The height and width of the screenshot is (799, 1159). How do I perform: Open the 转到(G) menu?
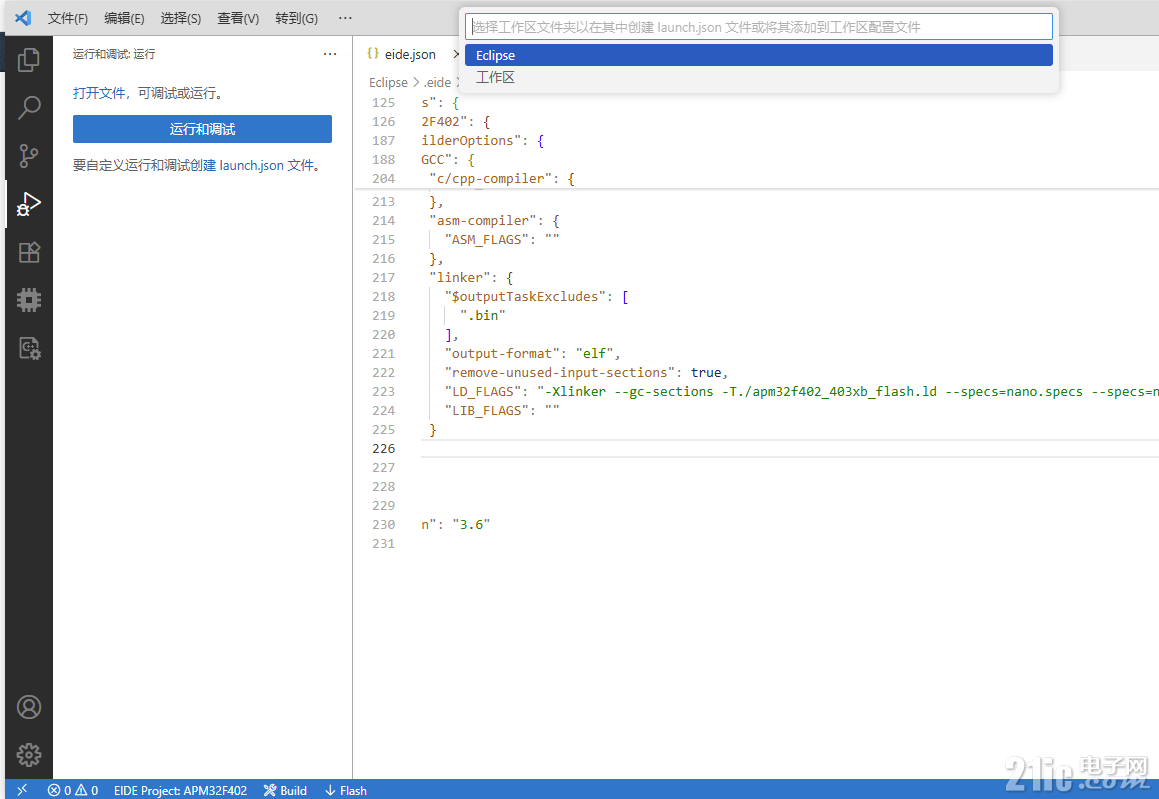pos(296,18)
